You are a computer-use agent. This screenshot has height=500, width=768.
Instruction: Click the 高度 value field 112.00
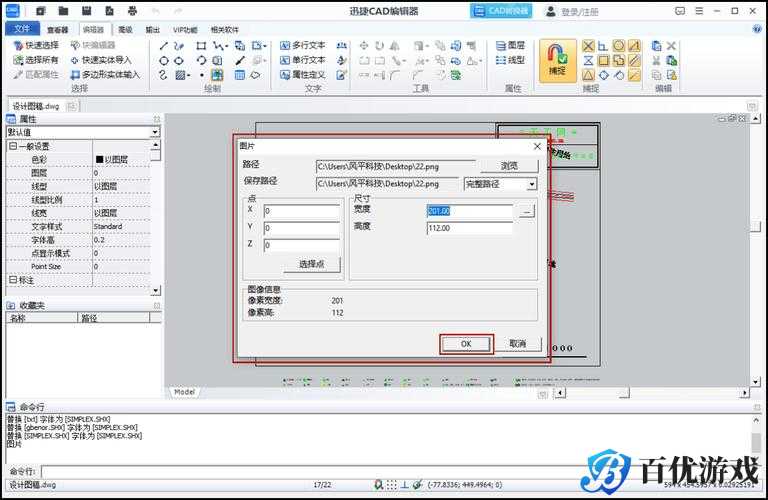pyautogui.click(x=470, y=228)
